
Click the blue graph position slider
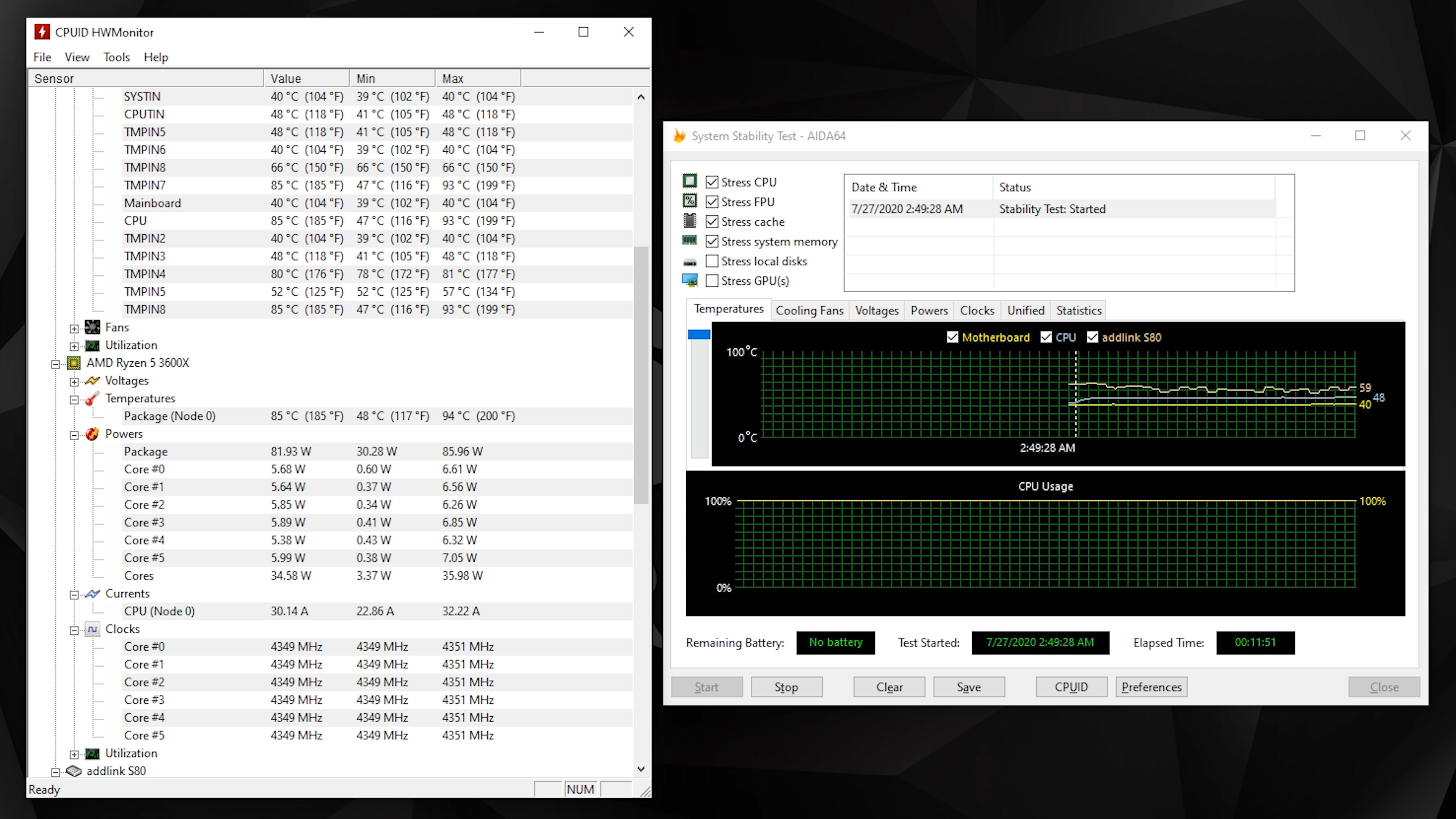[x=699, y=334]
